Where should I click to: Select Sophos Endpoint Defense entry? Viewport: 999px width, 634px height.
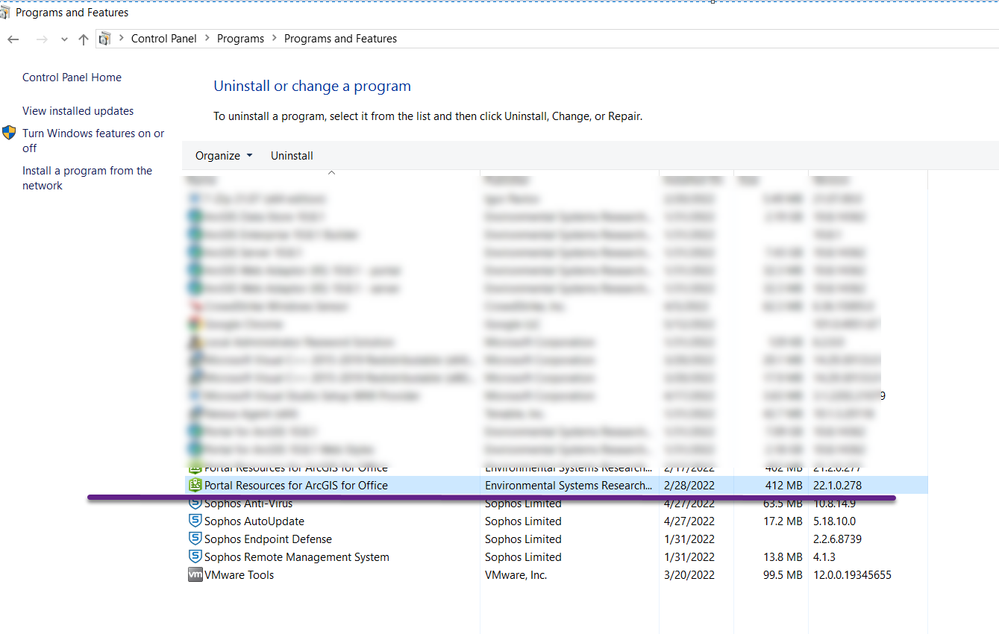coord(268,539)
